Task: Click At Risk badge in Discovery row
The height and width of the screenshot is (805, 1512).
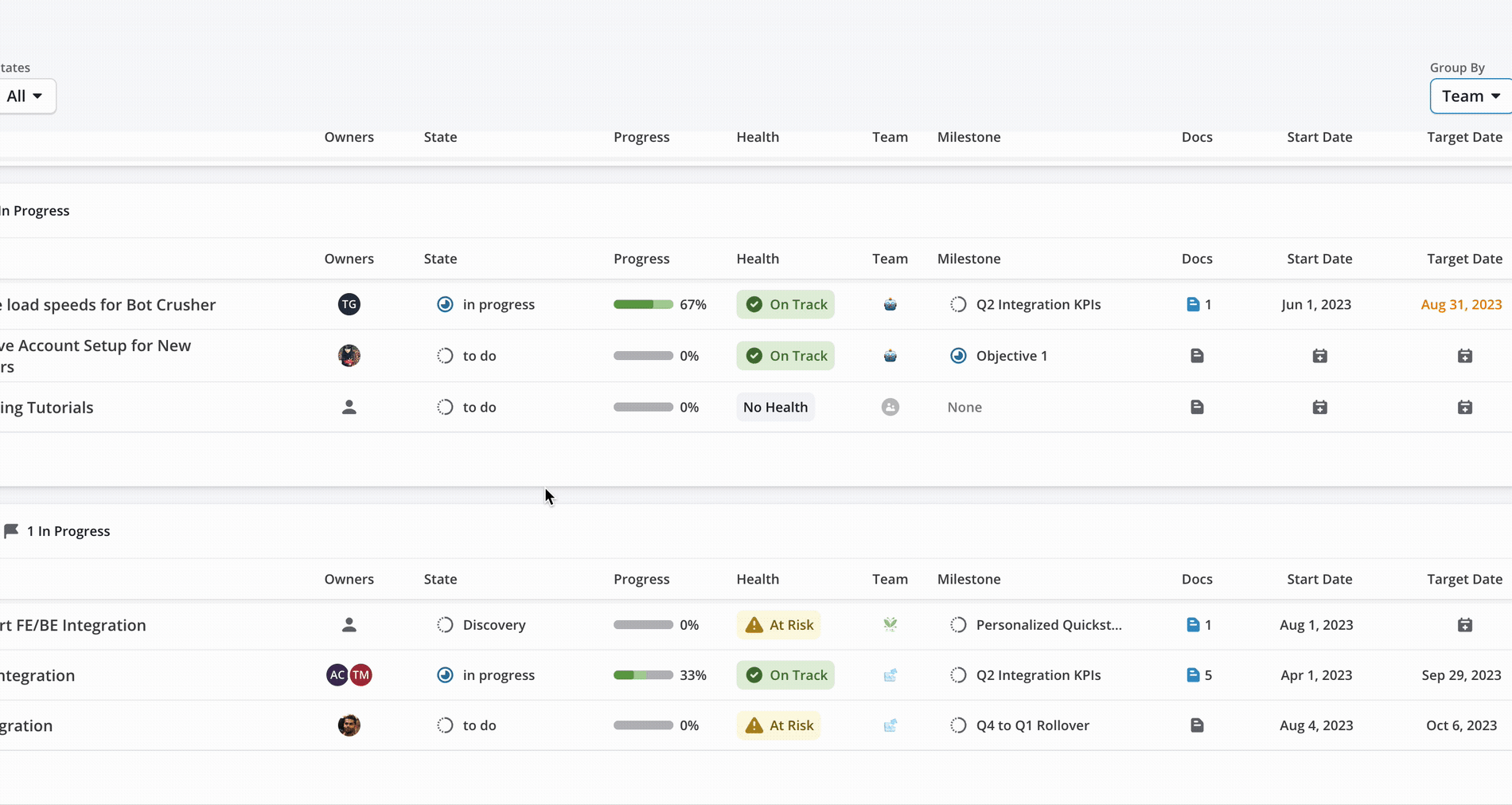Action: coord(778,625)
